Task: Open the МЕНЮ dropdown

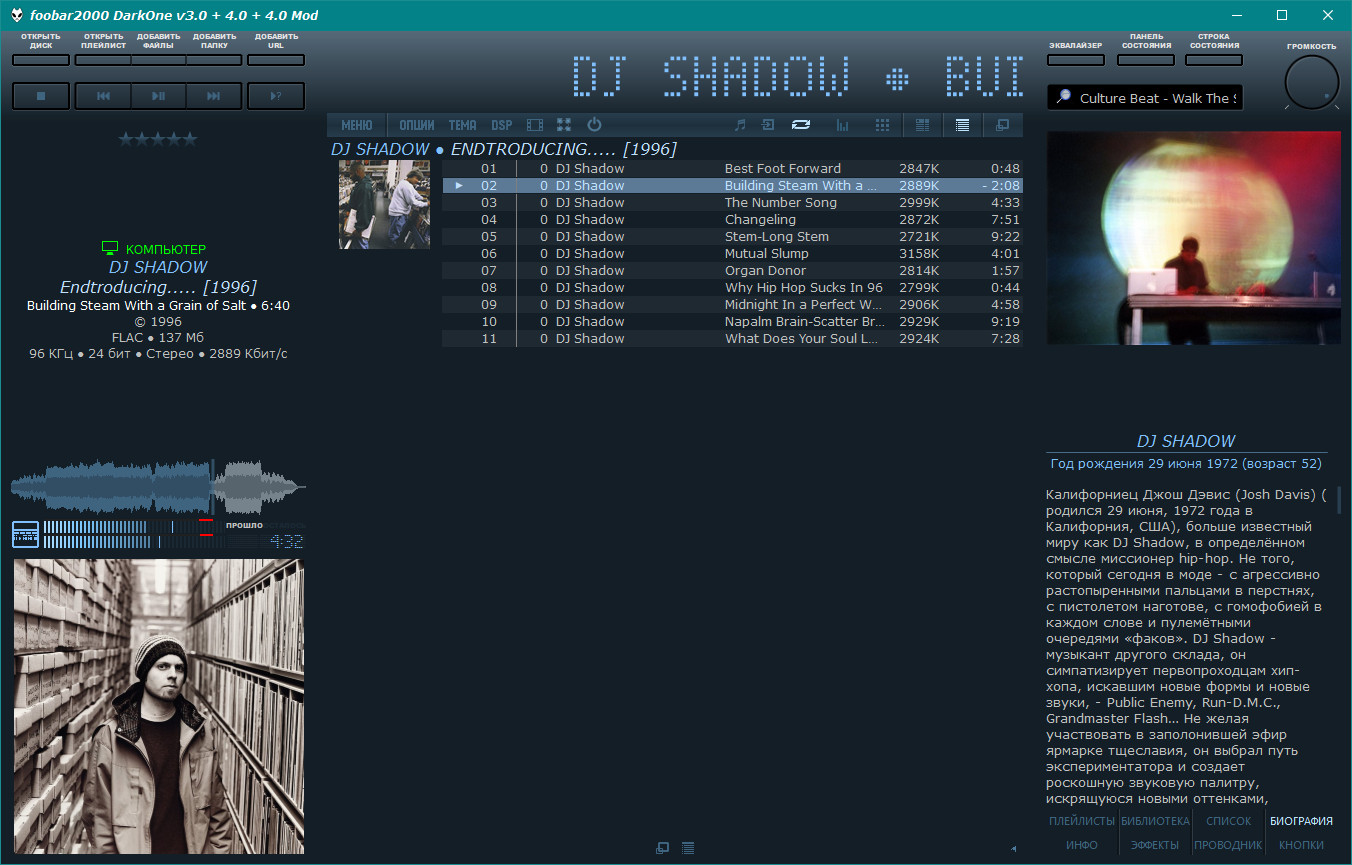Action: (356, 125)
